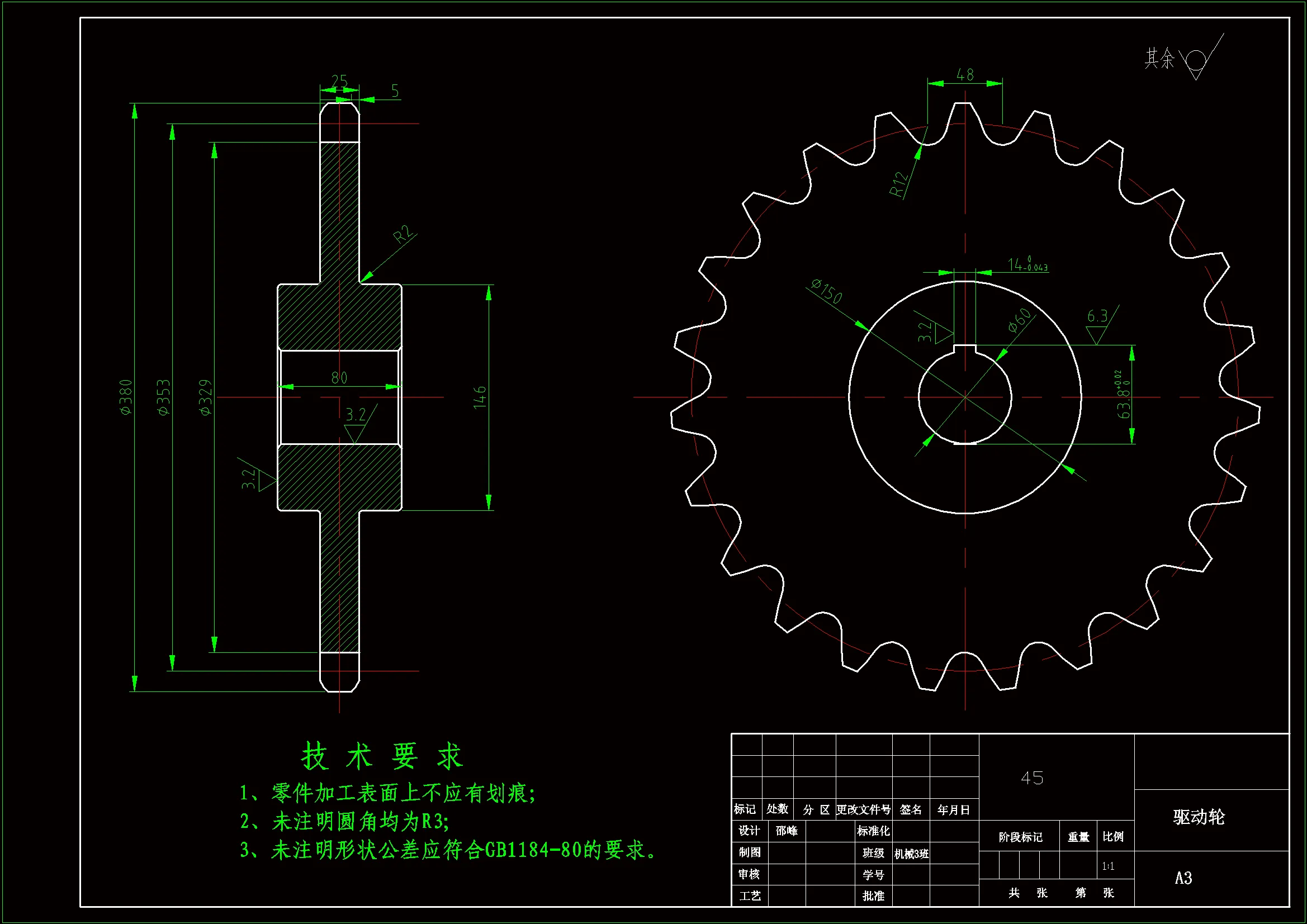Click the 驱动轮 part name cell

(1199, 818)
